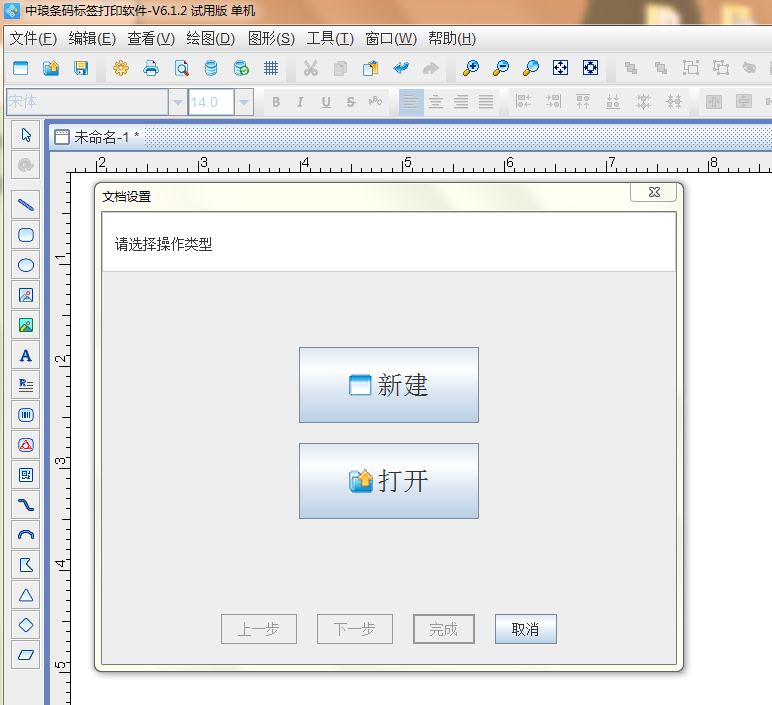This screenshot has width=772, height=705.
Task: Select the triangle shape tool
Action: click(x=26, y=595)
